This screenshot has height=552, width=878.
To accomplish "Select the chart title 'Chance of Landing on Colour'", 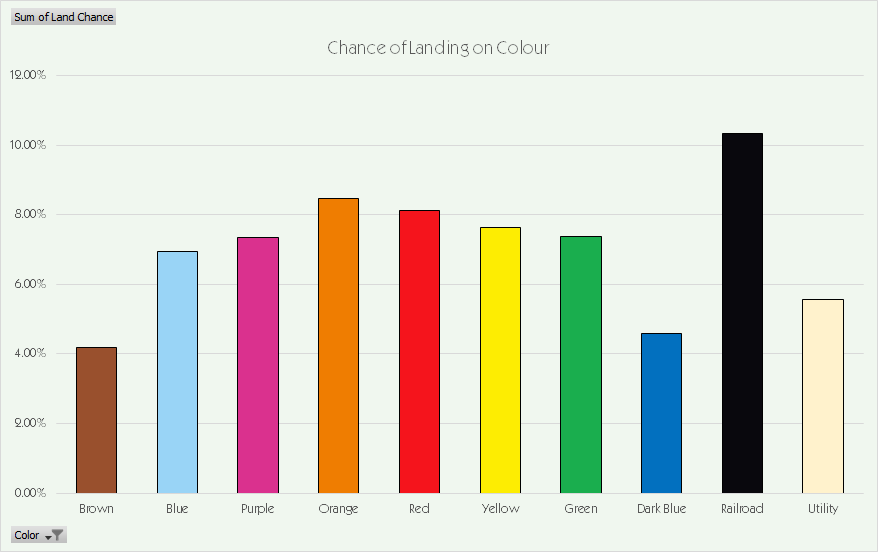I will [438, 48].
